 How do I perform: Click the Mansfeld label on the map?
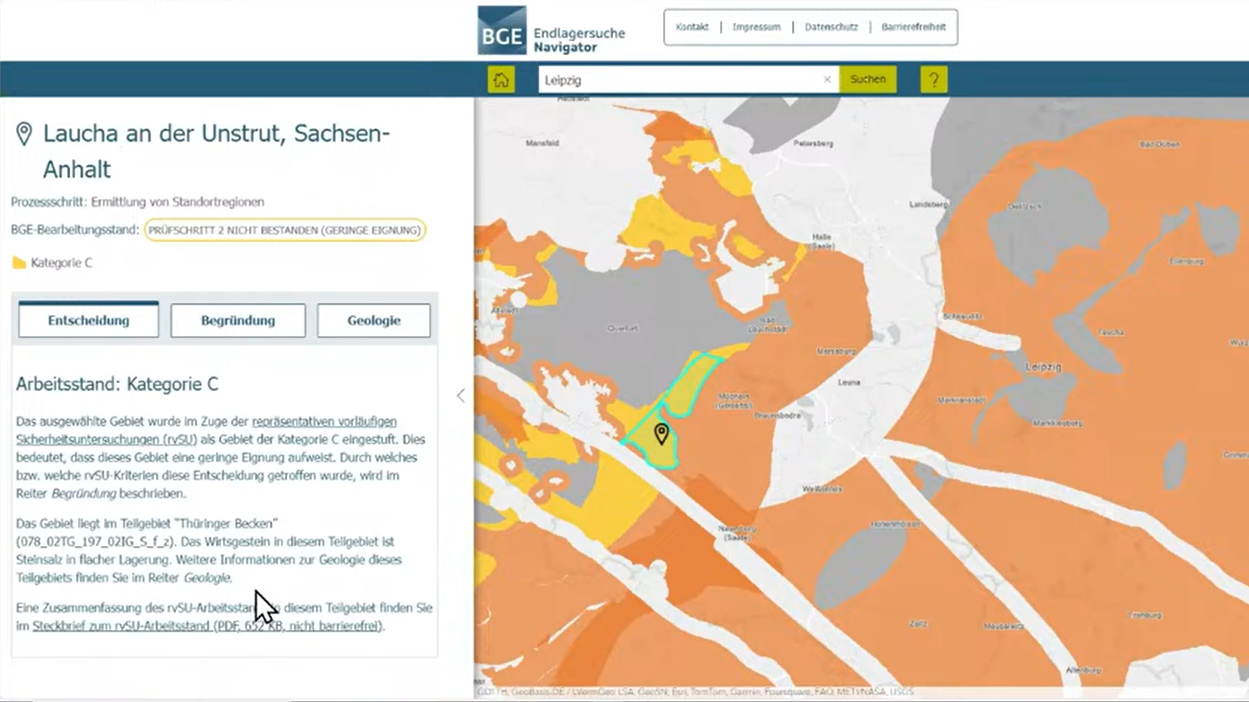click(x=542, y=144)
